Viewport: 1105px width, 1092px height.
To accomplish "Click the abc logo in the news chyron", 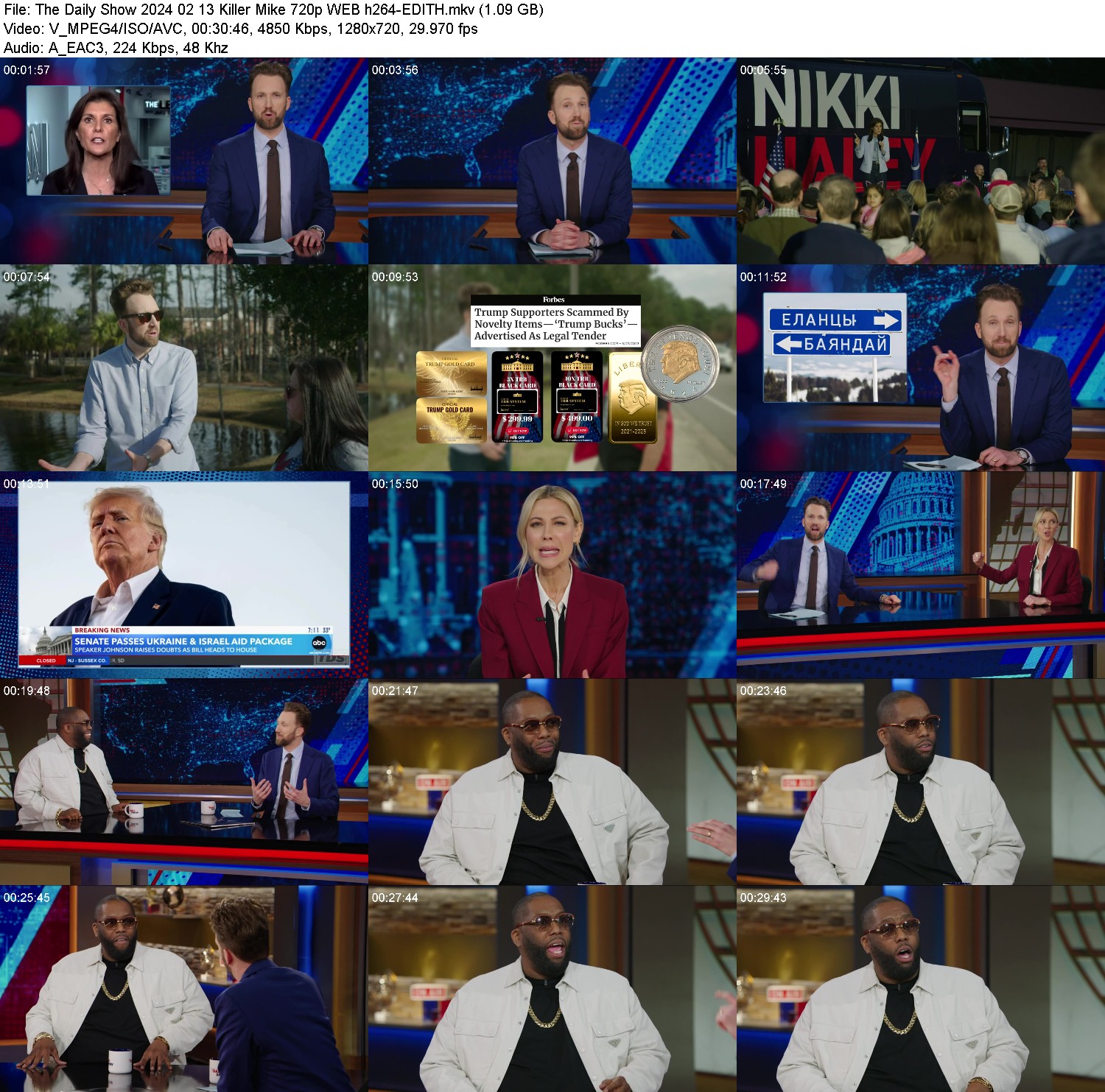I will pyautogui.click(x=319, y=643).
